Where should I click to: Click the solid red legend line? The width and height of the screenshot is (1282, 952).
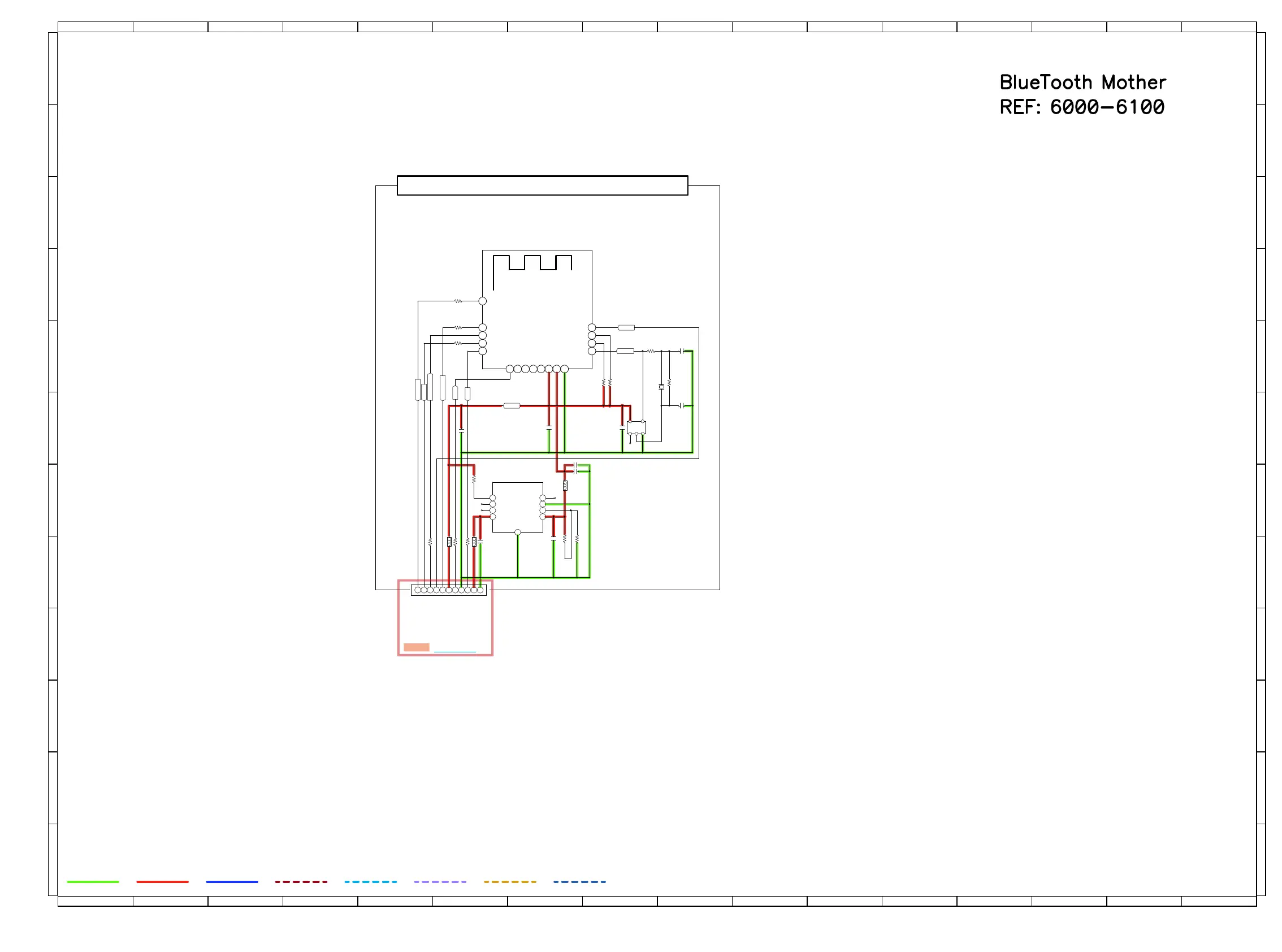point(162,882)
